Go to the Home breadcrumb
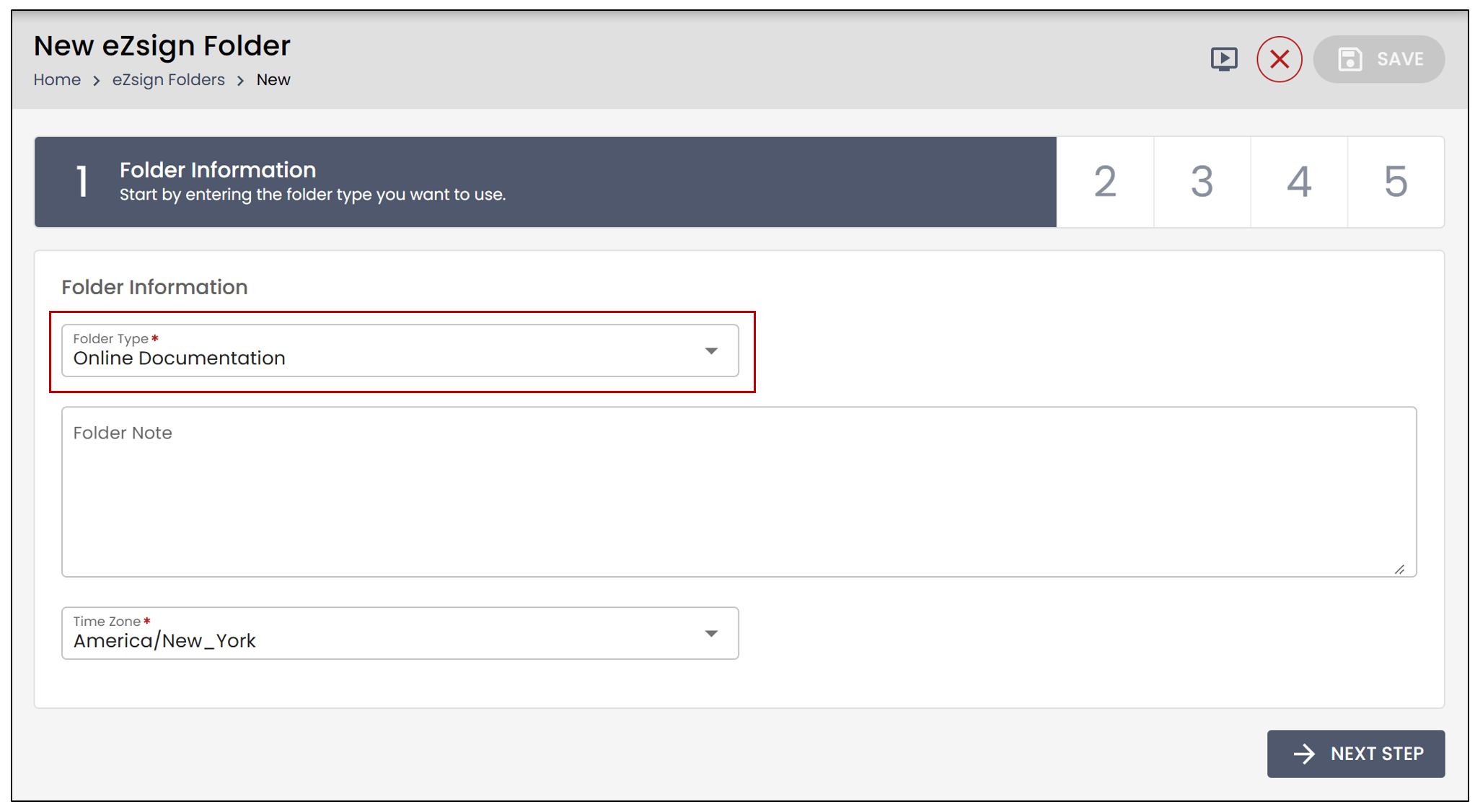 point(57,80)
